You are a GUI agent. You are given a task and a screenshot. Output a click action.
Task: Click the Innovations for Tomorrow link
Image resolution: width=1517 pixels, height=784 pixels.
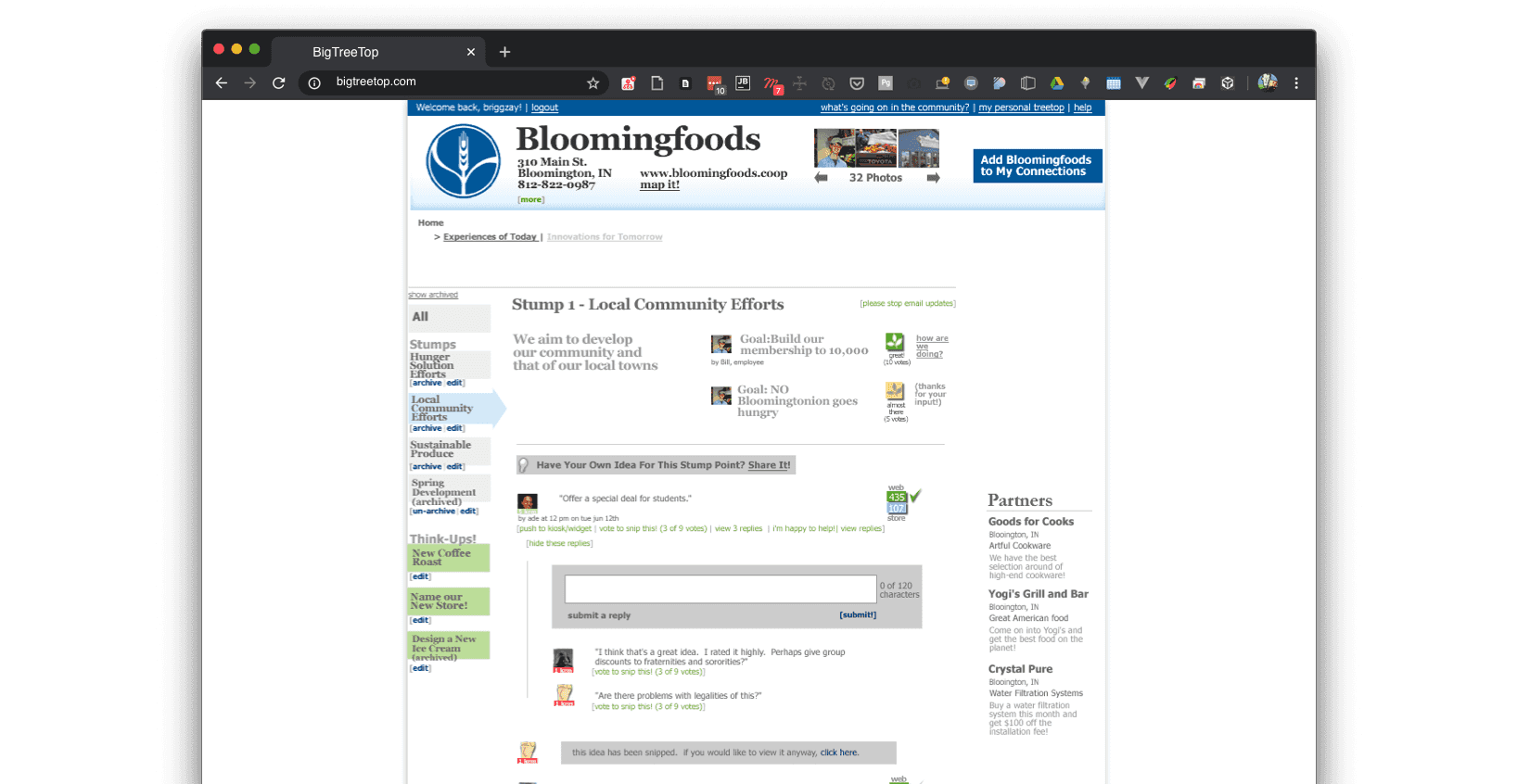605,237
